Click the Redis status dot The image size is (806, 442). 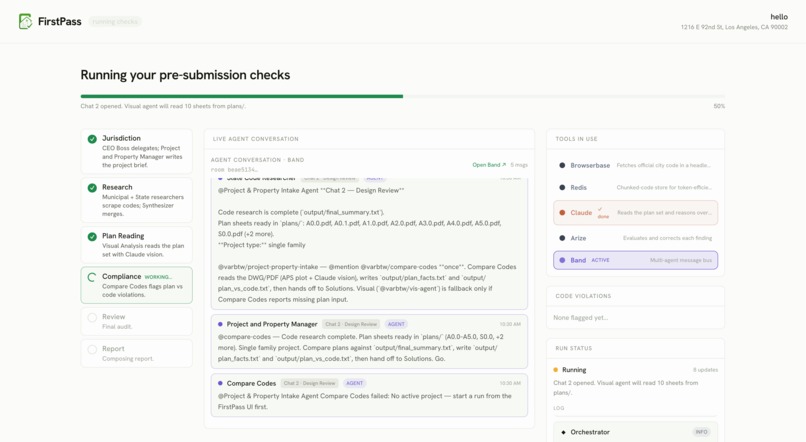click(x=562, y=188)
